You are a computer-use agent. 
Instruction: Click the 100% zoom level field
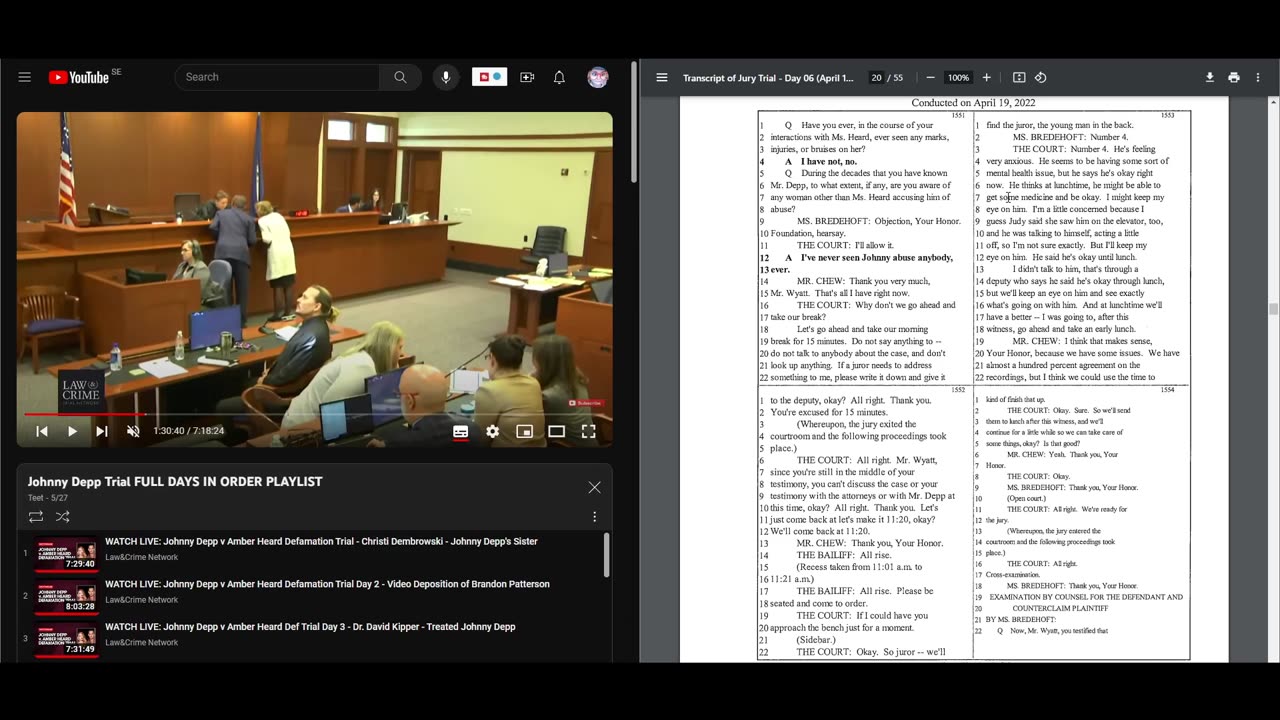coord(958,78)
